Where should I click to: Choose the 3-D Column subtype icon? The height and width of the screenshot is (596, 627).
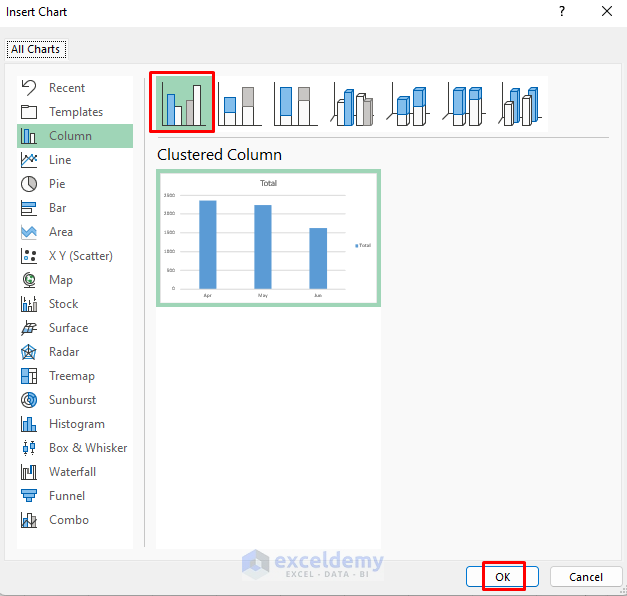point(519,103)
